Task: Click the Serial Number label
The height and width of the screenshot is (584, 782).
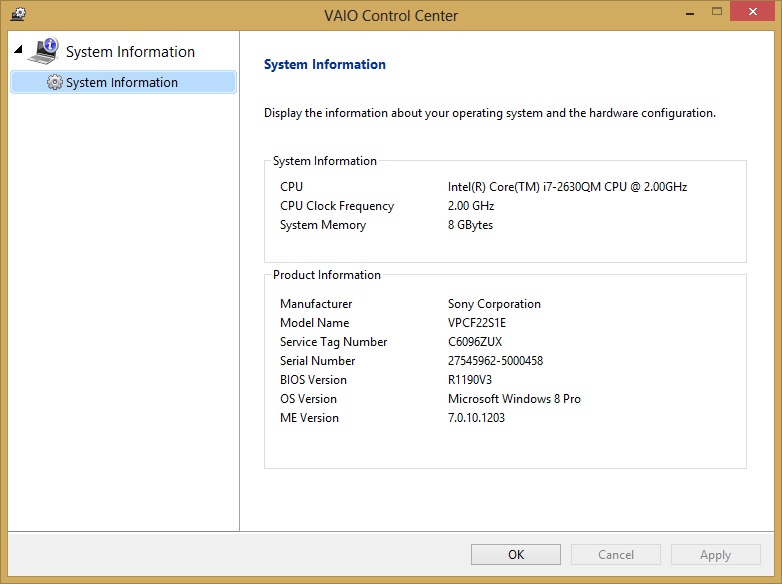Action: click(318, 361)
